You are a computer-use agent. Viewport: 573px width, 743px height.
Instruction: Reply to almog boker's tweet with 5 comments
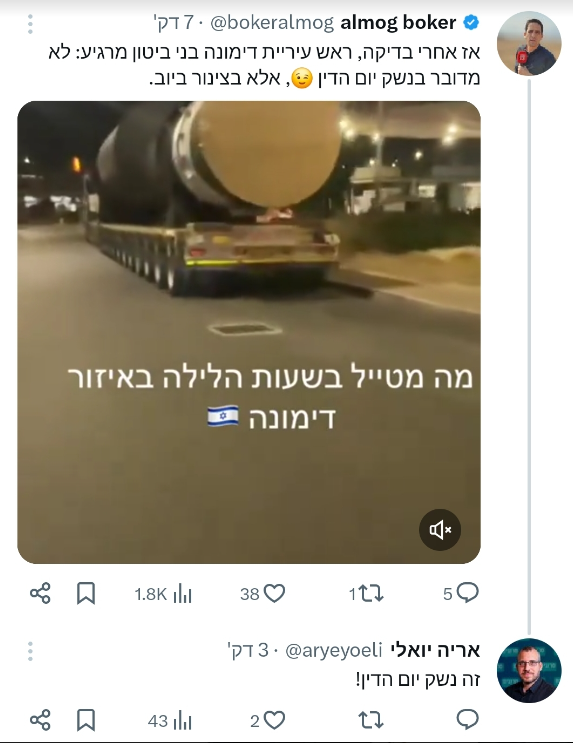[461, 593]
